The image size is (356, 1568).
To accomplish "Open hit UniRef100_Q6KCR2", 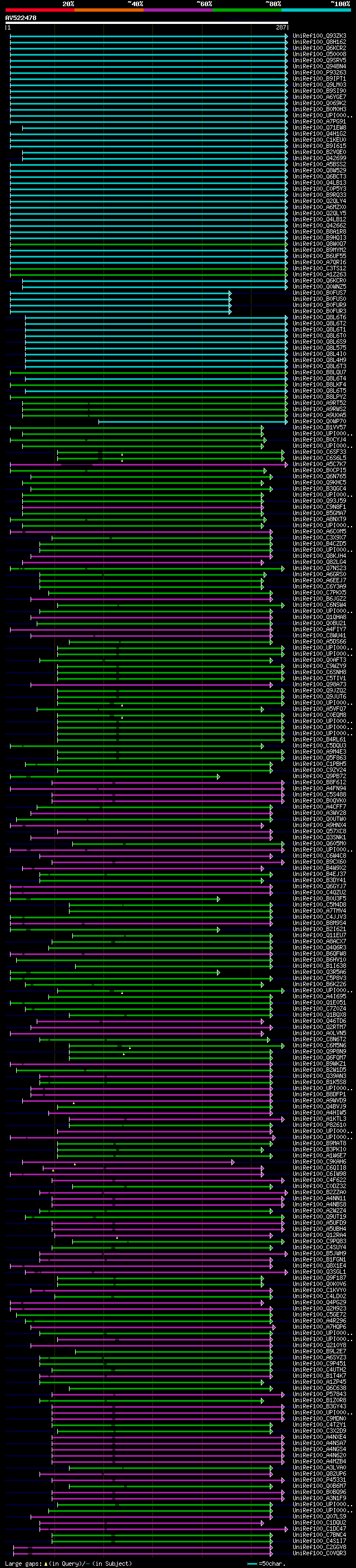I will [x=319, y=48].
